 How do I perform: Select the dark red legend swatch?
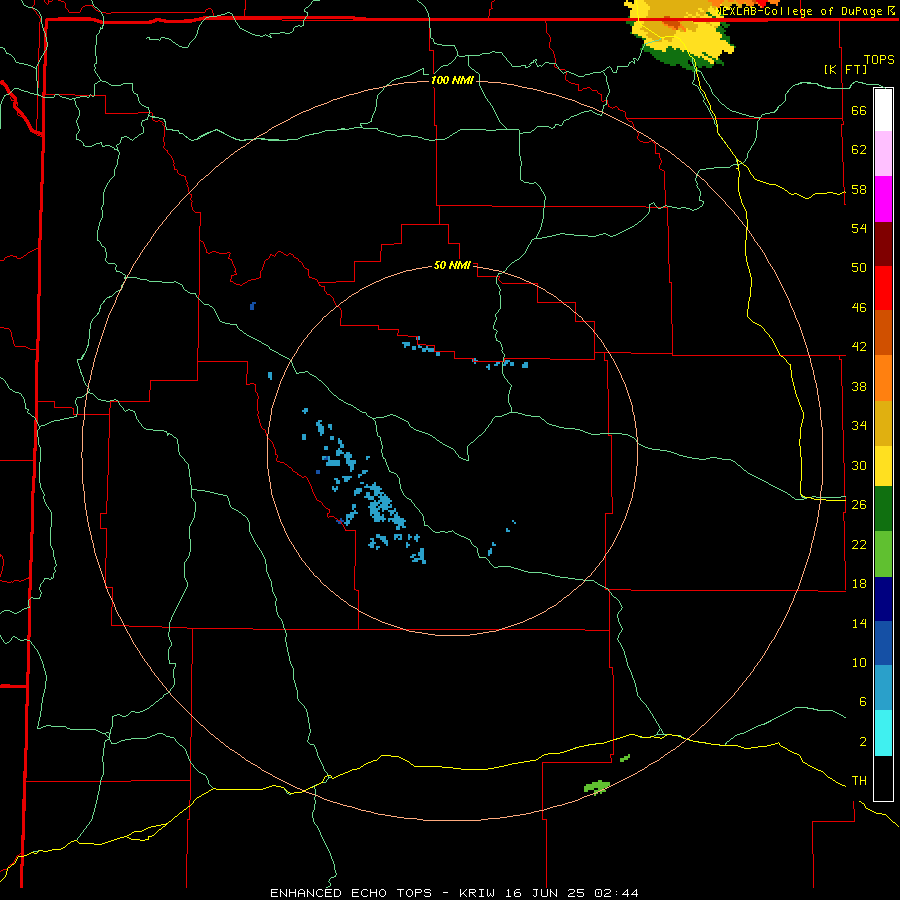tap(883, 244)
